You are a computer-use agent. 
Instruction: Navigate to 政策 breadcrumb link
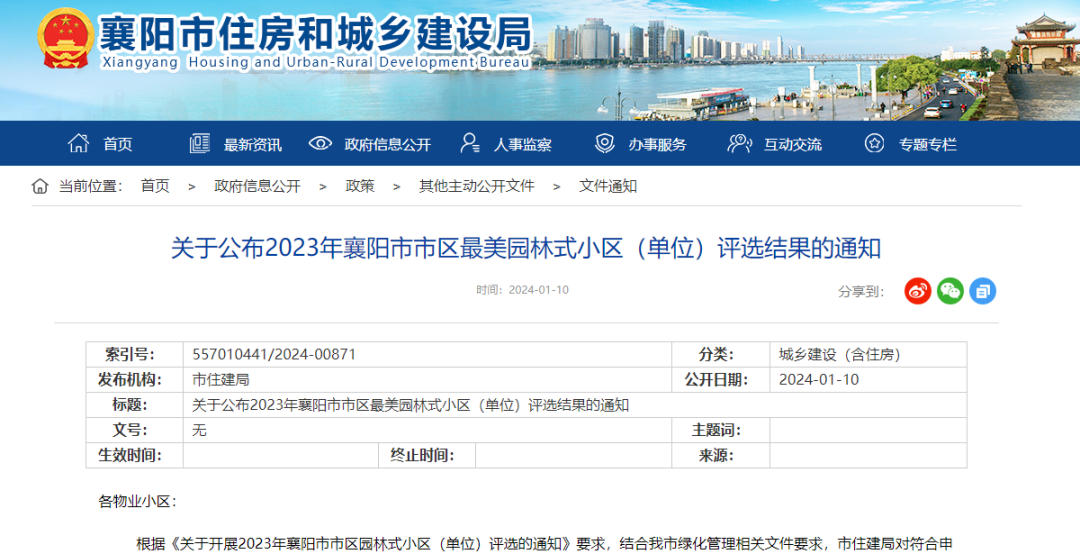click(x=360, y=186)
